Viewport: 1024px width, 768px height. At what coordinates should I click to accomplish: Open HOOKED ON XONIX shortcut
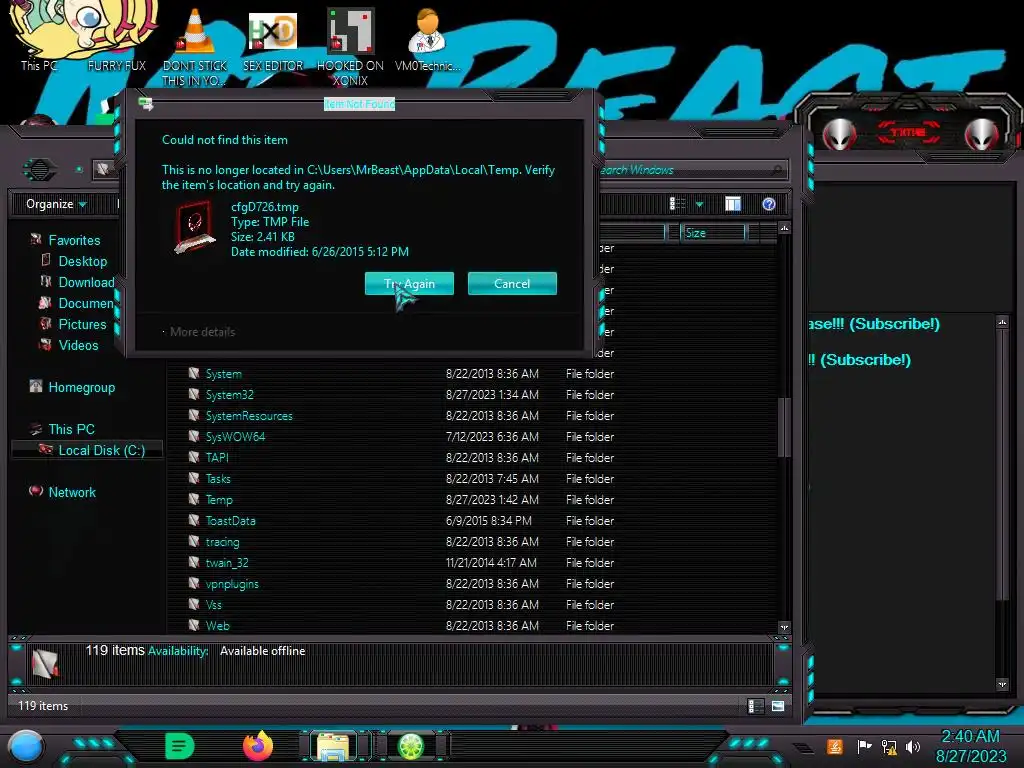point(350,47)
